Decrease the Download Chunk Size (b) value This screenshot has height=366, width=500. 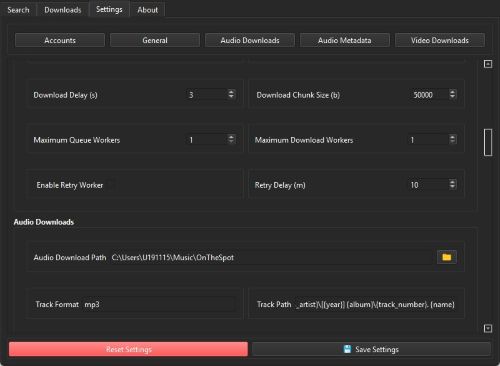(452, 97)
